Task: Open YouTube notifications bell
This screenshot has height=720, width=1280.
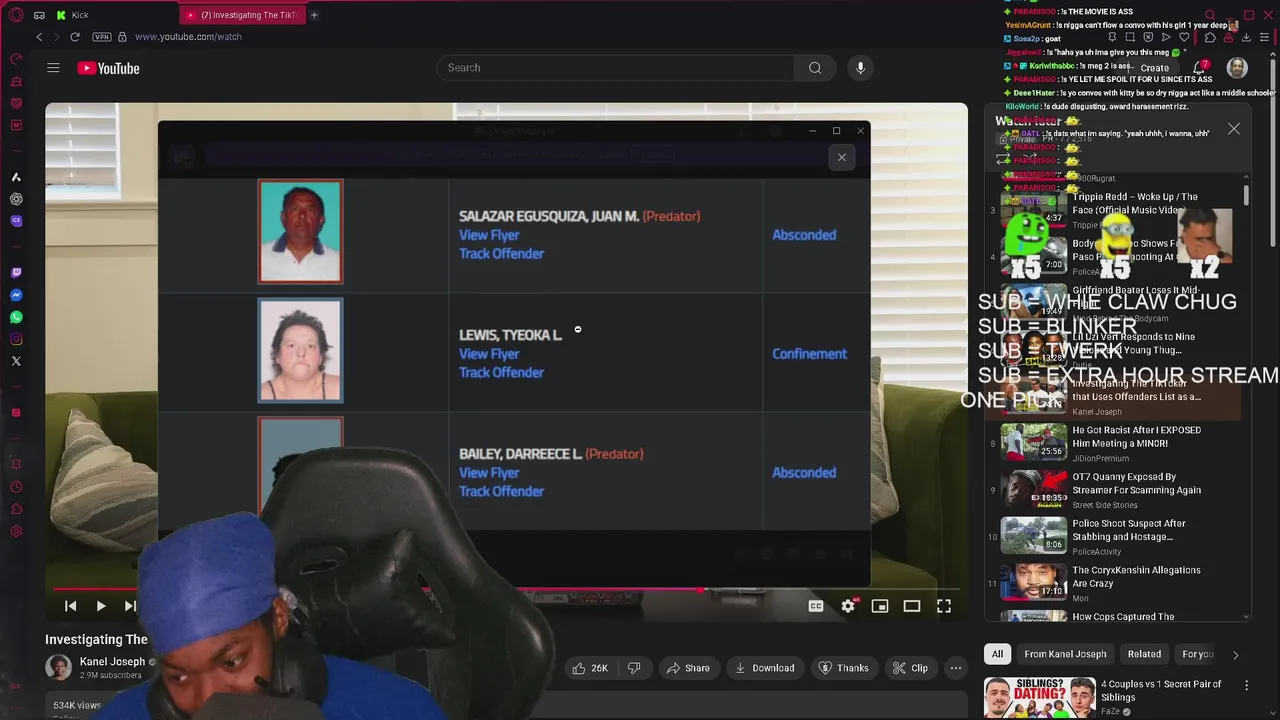Action: click(1200, 68)
